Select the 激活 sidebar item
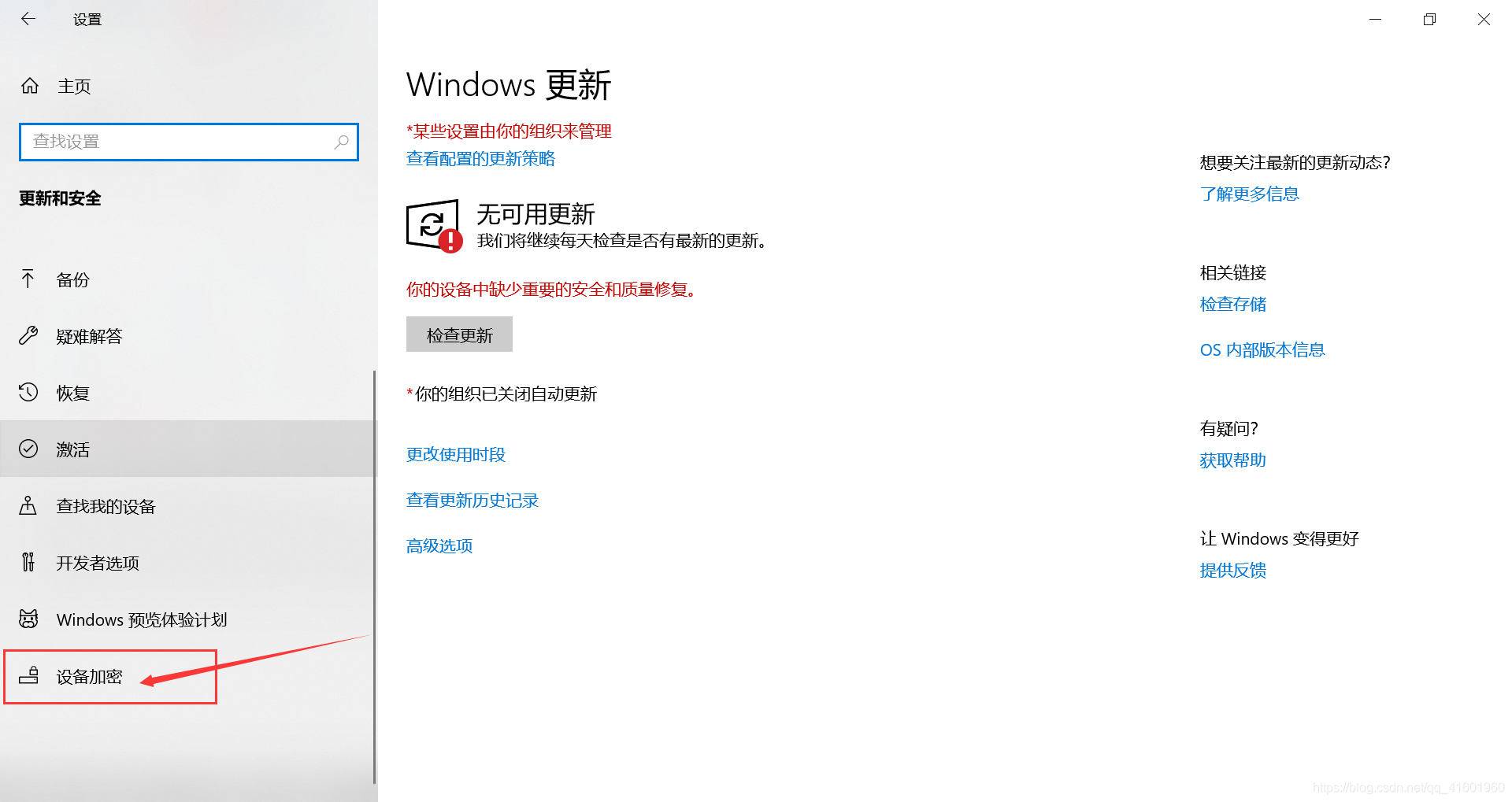The image size is (1512, 802). click(187, 449)
